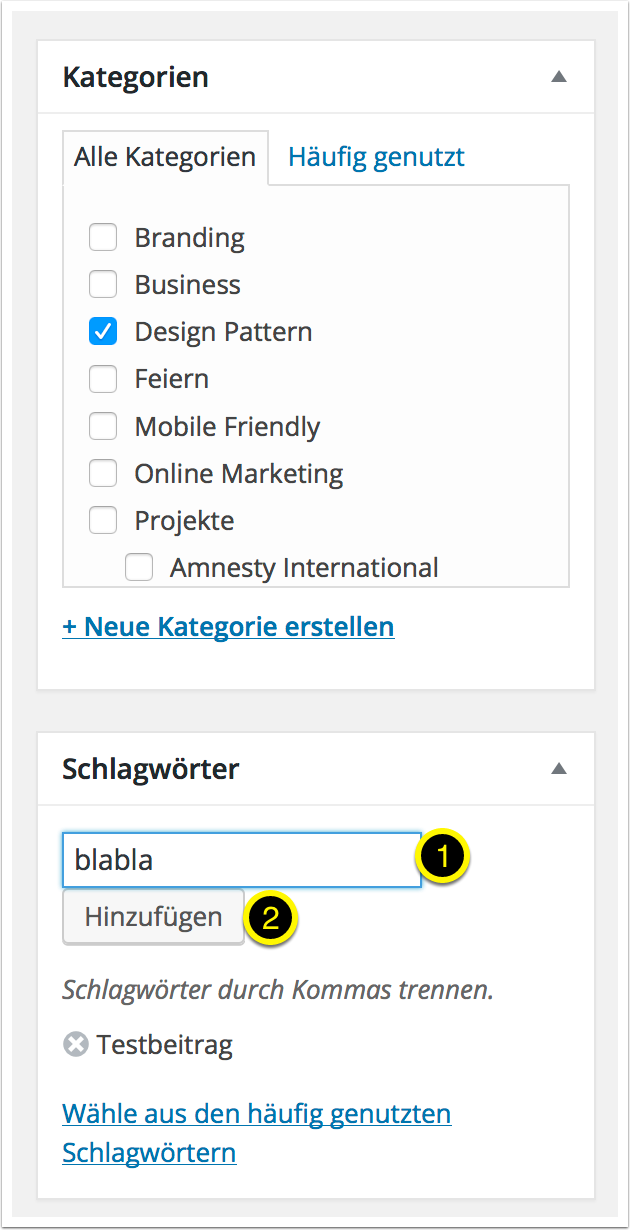The height and width of the screenshot is (1230, 630).
Task: Switch to the Häufig genutzt tab
Action: 376,157
